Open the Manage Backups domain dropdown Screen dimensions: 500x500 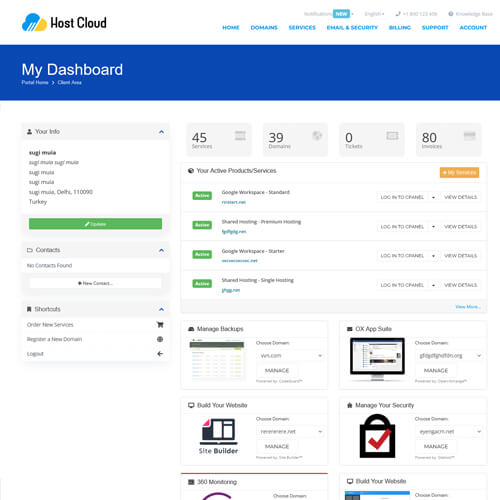[291, 356]
